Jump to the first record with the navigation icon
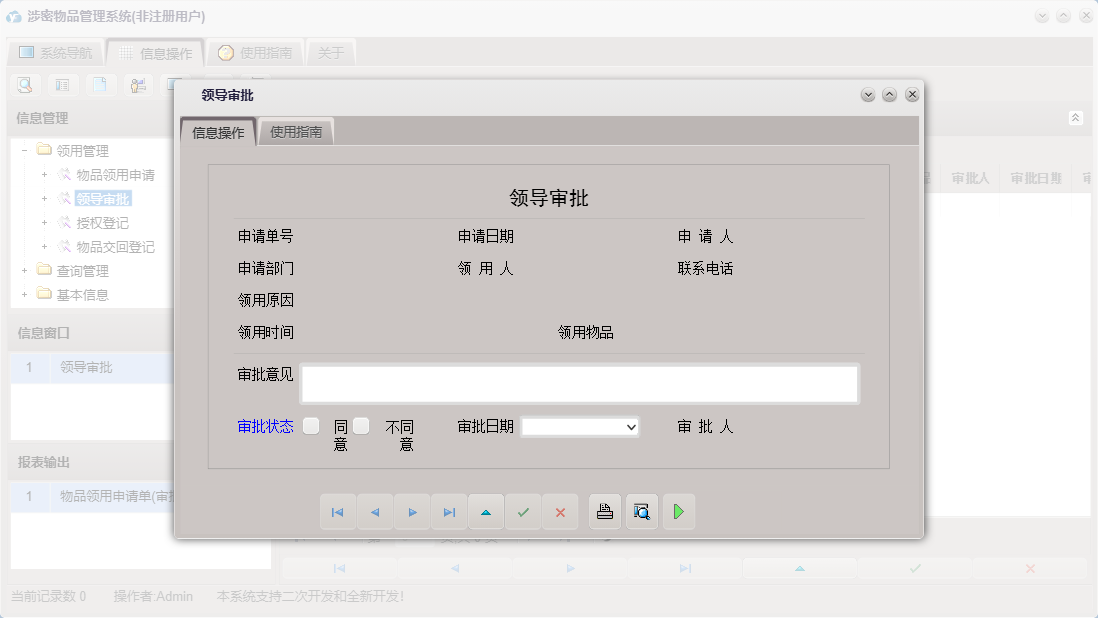 (338, 511)
